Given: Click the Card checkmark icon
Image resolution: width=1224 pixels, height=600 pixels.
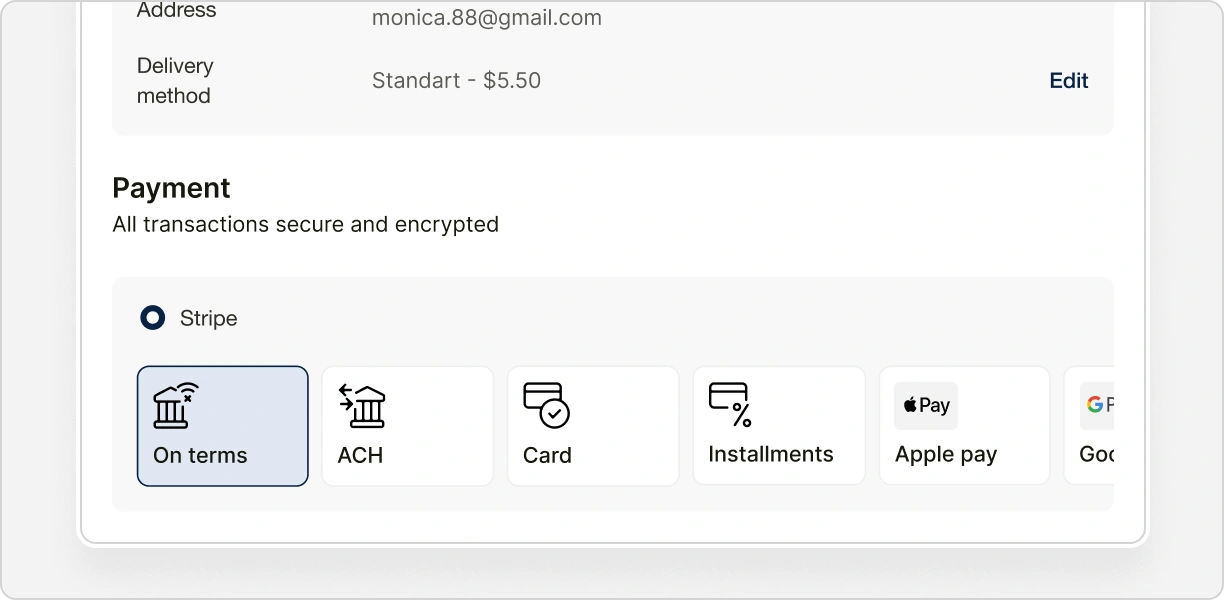Looking at the screenshot, I should (546, 405).
